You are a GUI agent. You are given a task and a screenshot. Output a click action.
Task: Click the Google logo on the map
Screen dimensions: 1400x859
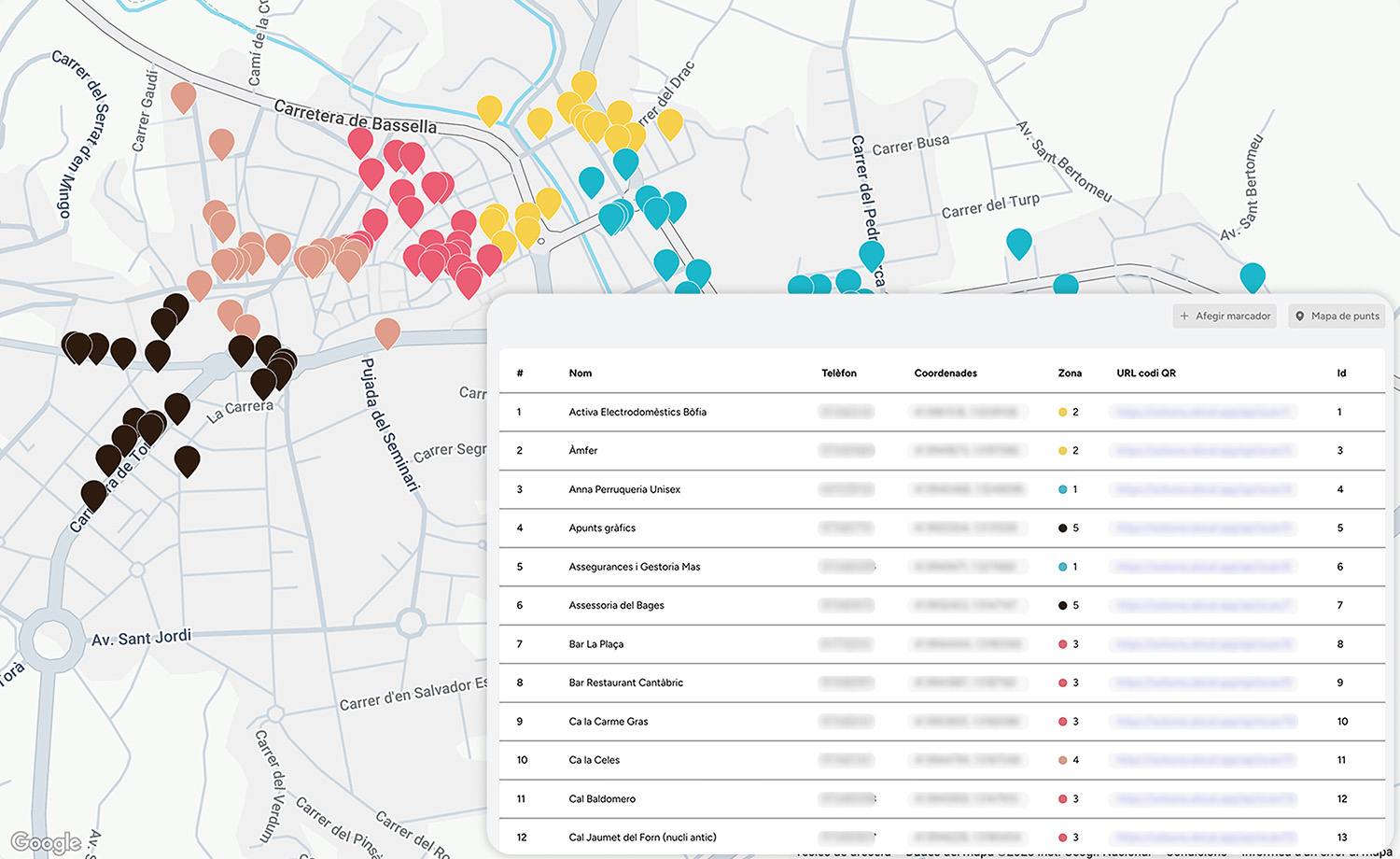click(46, 842)
